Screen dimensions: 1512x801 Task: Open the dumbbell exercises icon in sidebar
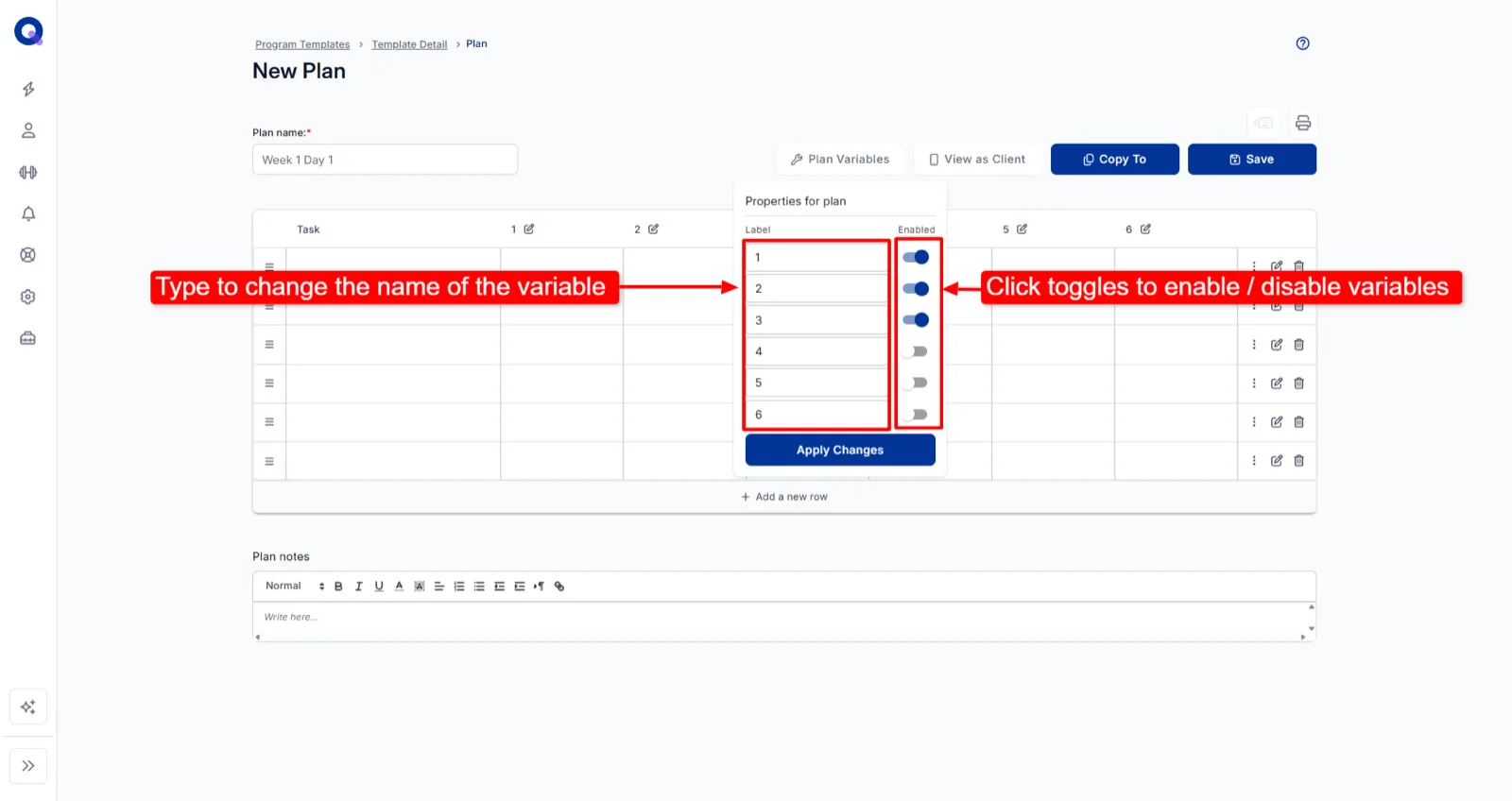pyautogui.click(x=28, y=172)
